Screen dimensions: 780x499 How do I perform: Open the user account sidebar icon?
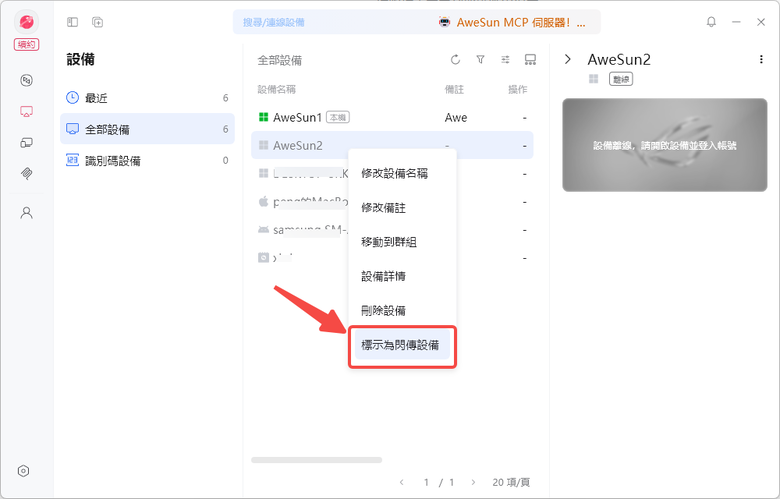tap(26, 213)
